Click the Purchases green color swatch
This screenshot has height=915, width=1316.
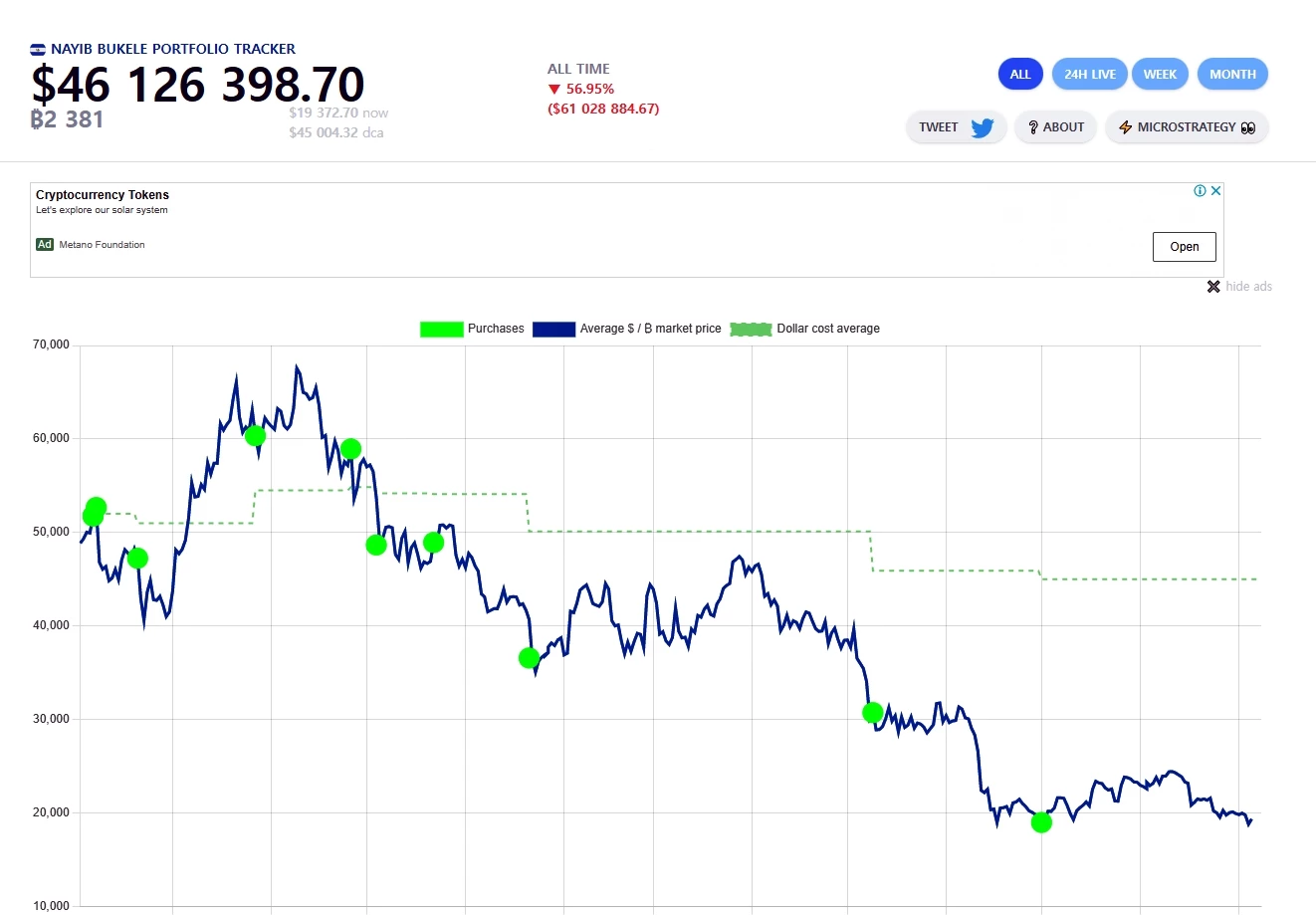pos(441,329)
